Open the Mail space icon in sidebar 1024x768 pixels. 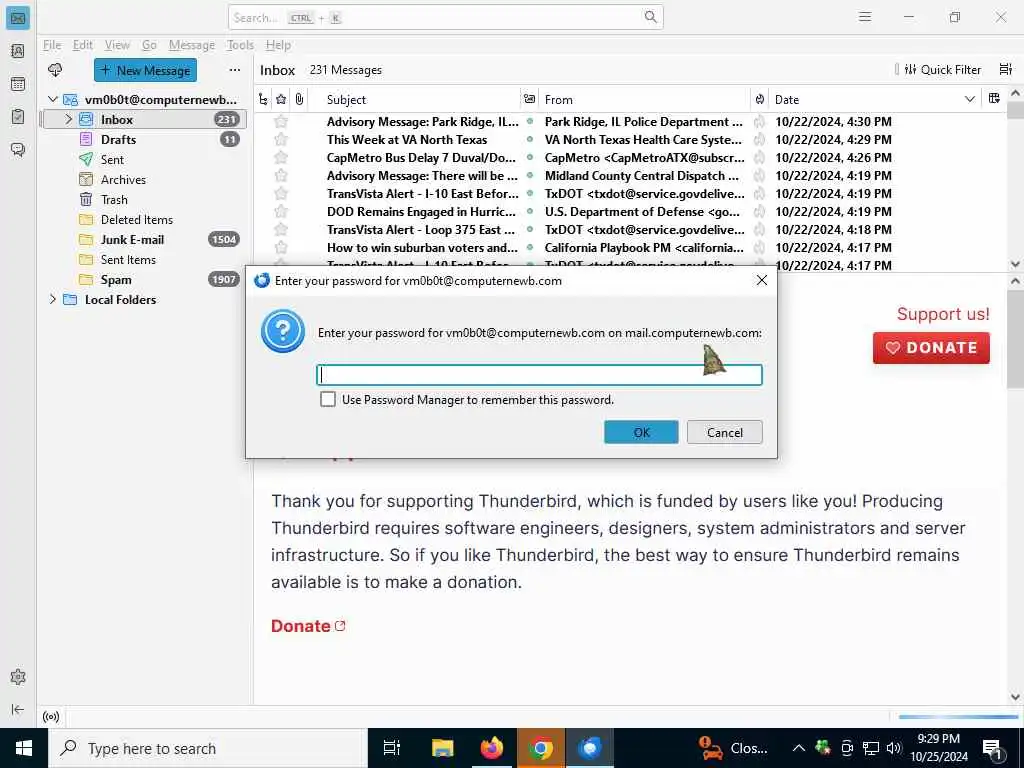tap(18, 18)
